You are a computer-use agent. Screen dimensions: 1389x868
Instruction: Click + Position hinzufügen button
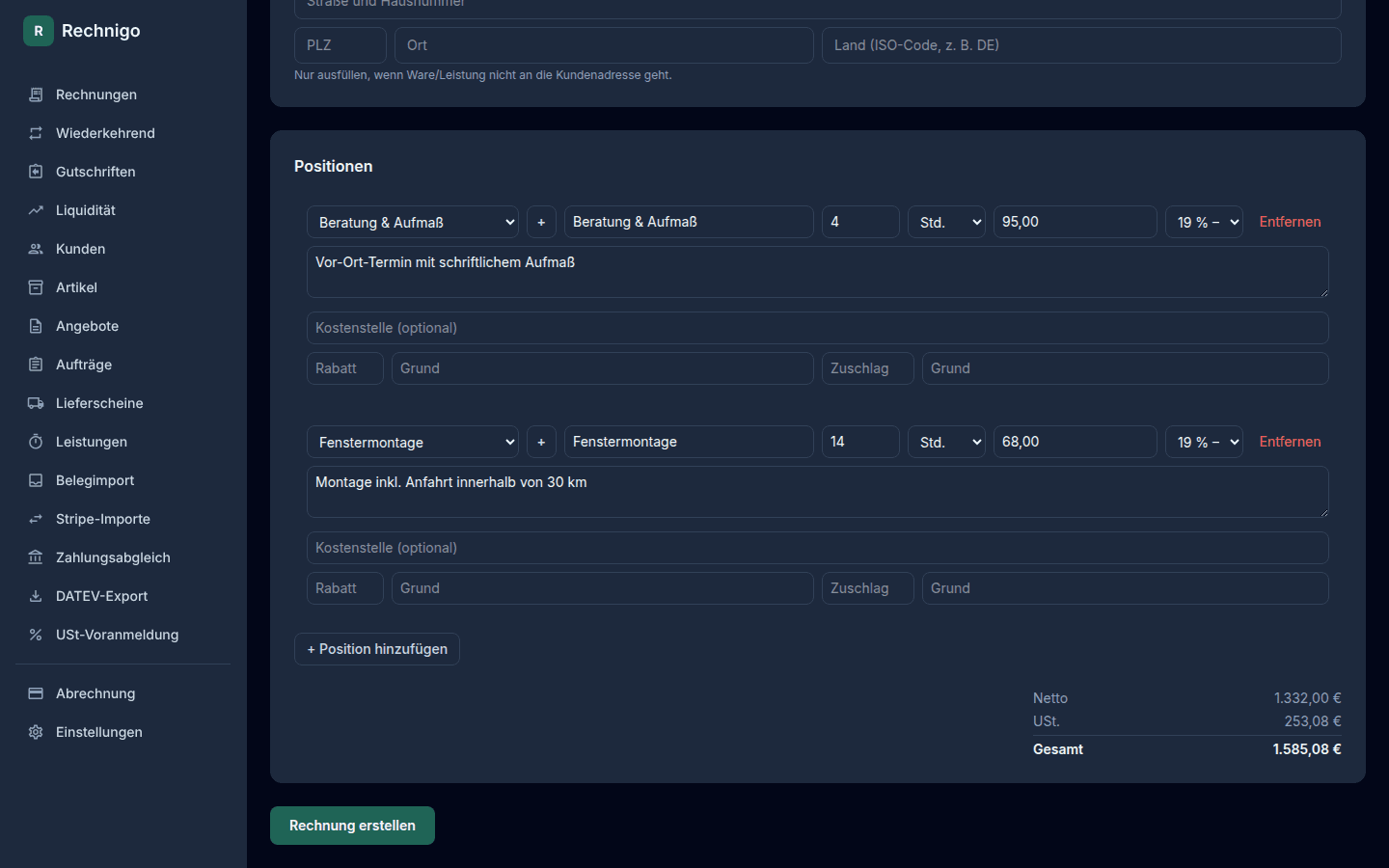point(377,649)
